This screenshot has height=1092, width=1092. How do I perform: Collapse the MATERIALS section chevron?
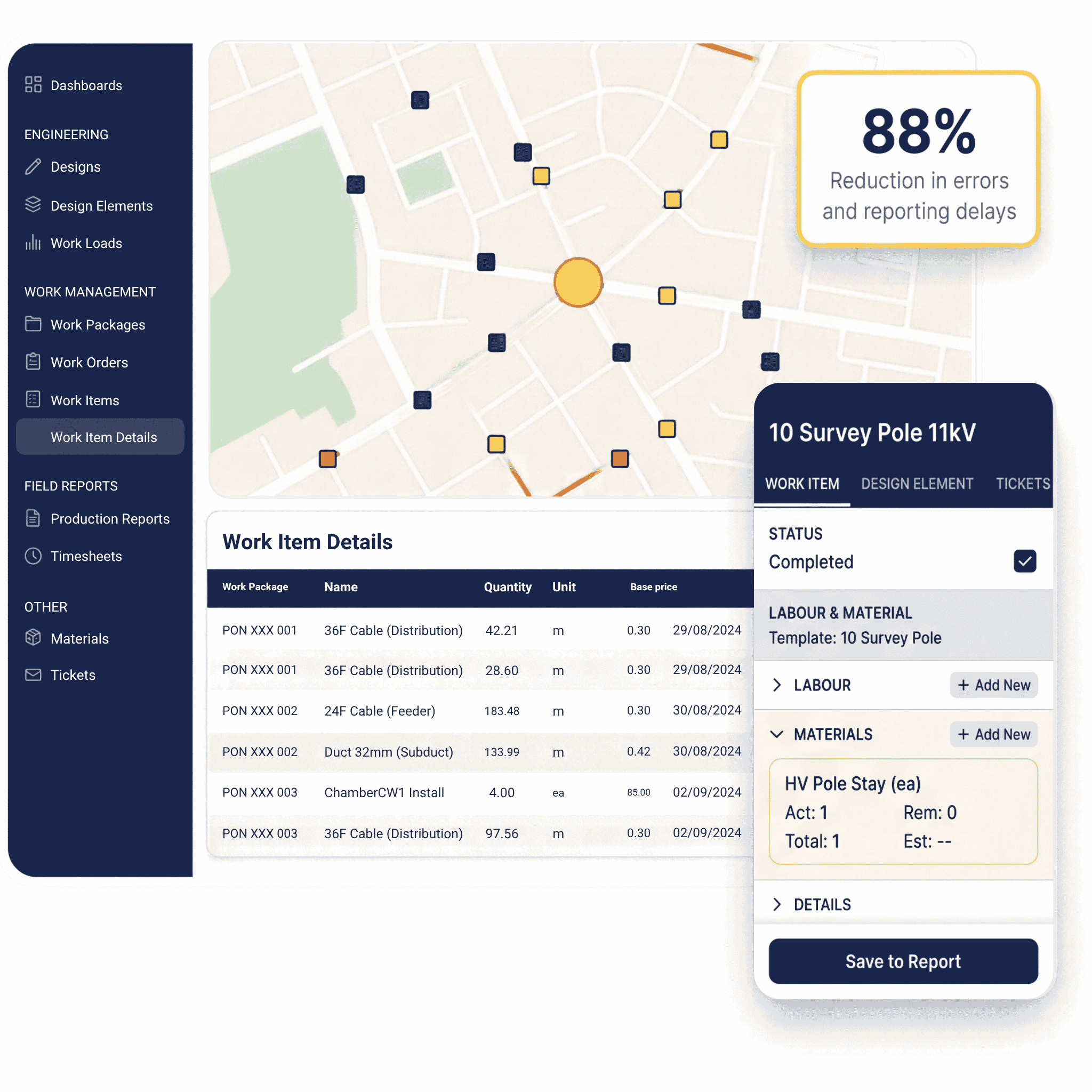tap(777, 734)
